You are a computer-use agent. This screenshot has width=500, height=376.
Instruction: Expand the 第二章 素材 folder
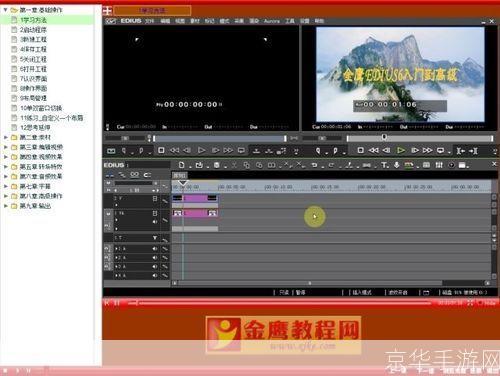(x=5, y=137)
